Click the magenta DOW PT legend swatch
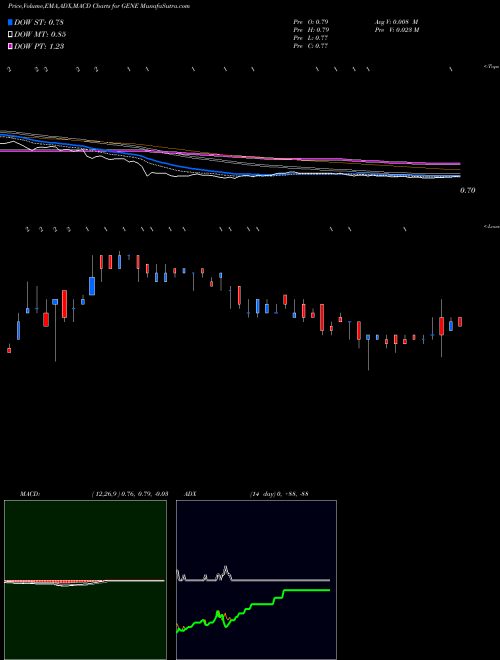The image size is (500, 660). 10,46
